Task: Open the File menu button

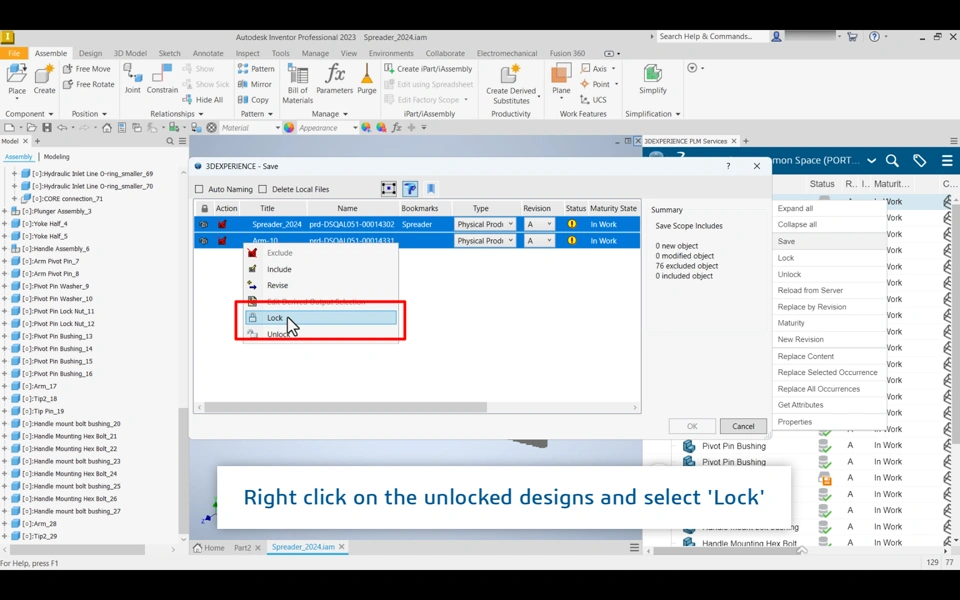Action: click(x=13, y=53)
